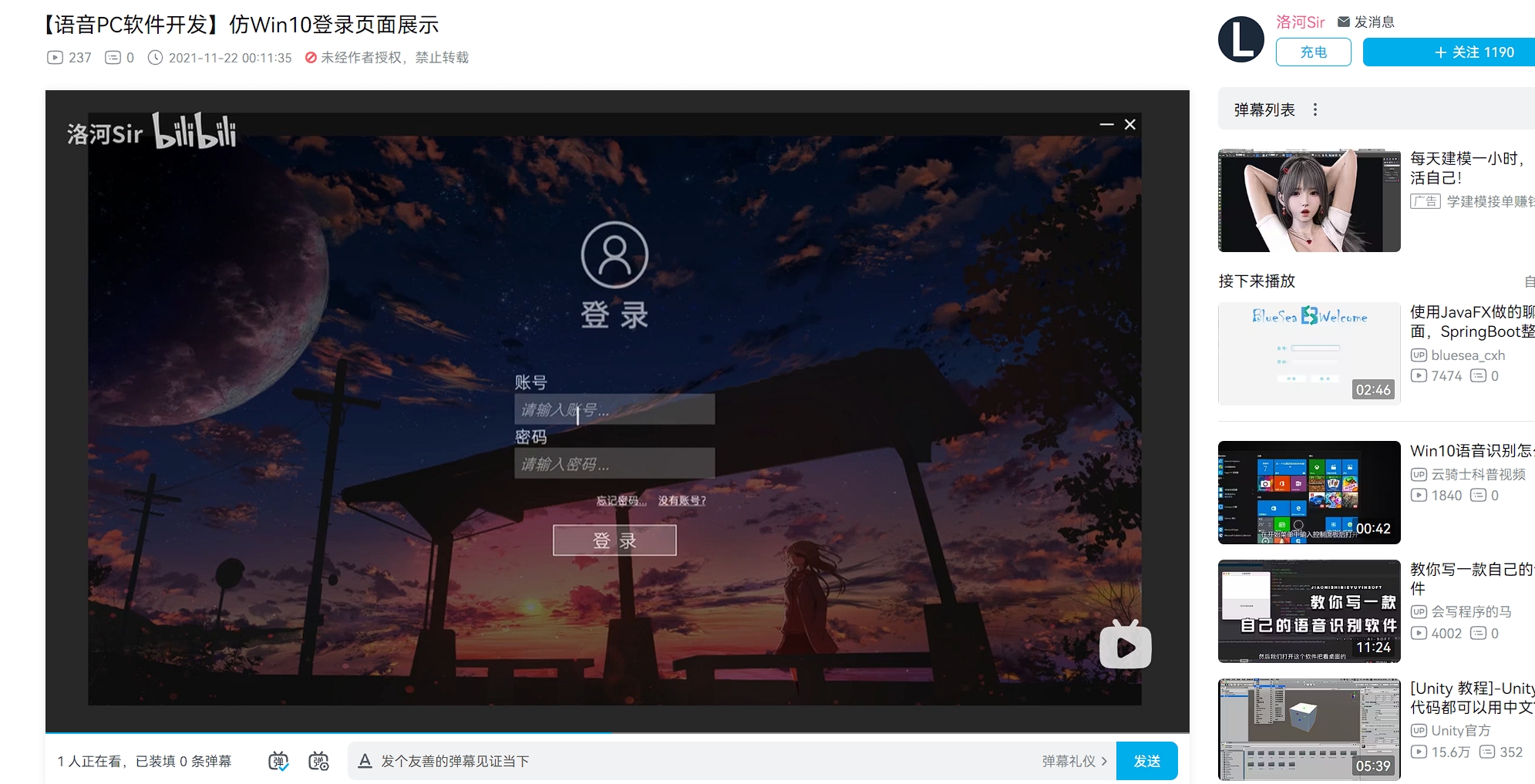The width and height of the screenshot is (1535, 784).
Task: Click the X close icon in the video window
Action: pos(1130,124)
